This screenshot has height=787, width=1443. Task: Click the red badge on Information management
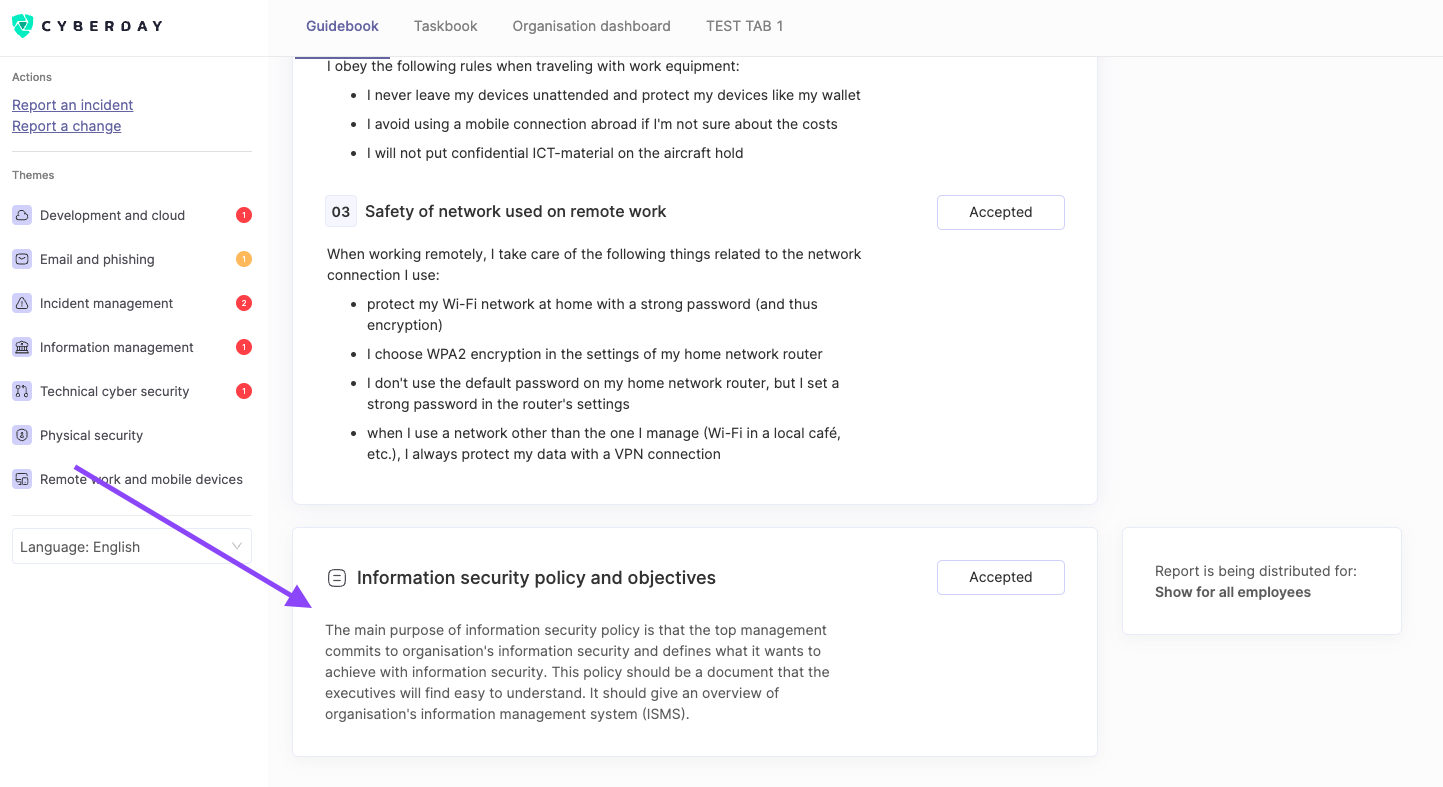click(244, 347)
